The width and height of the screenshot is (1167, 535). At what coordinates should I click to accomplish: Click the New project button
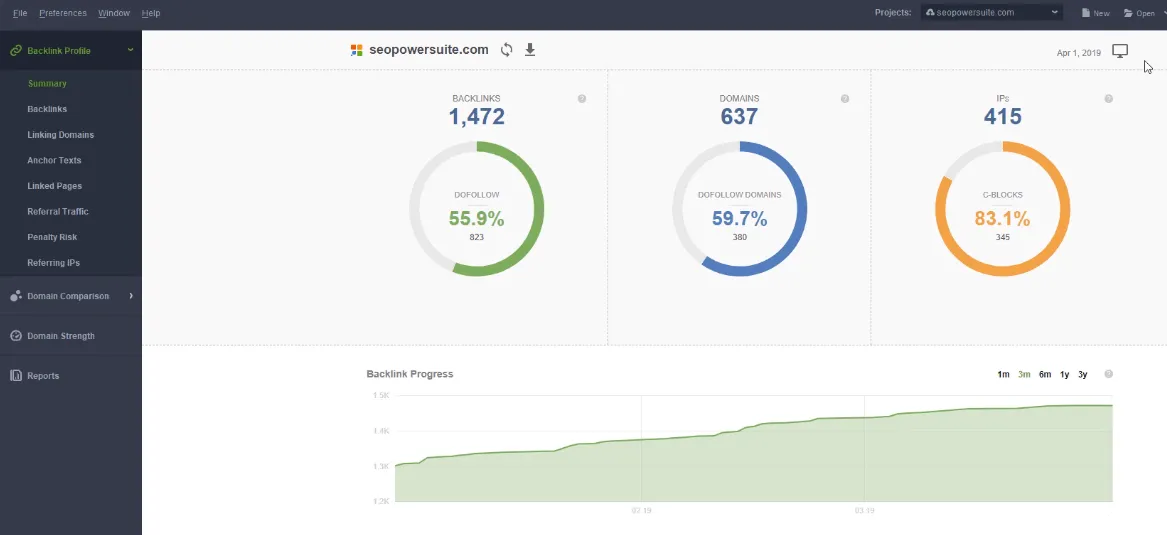pos(1095,13)
